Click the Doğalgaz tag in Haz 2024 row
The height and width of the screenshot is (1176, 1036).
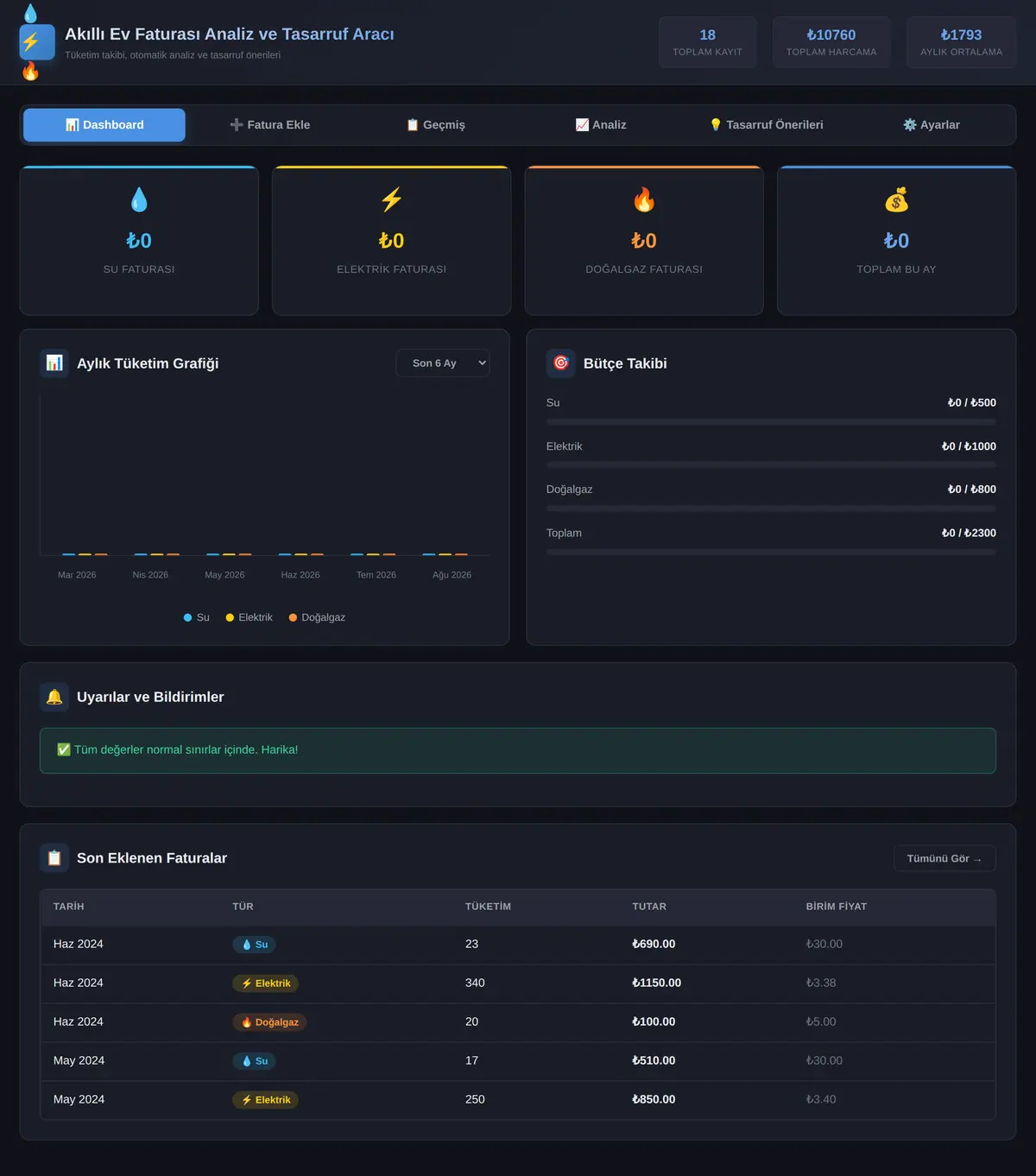(x=269, y=1022)
